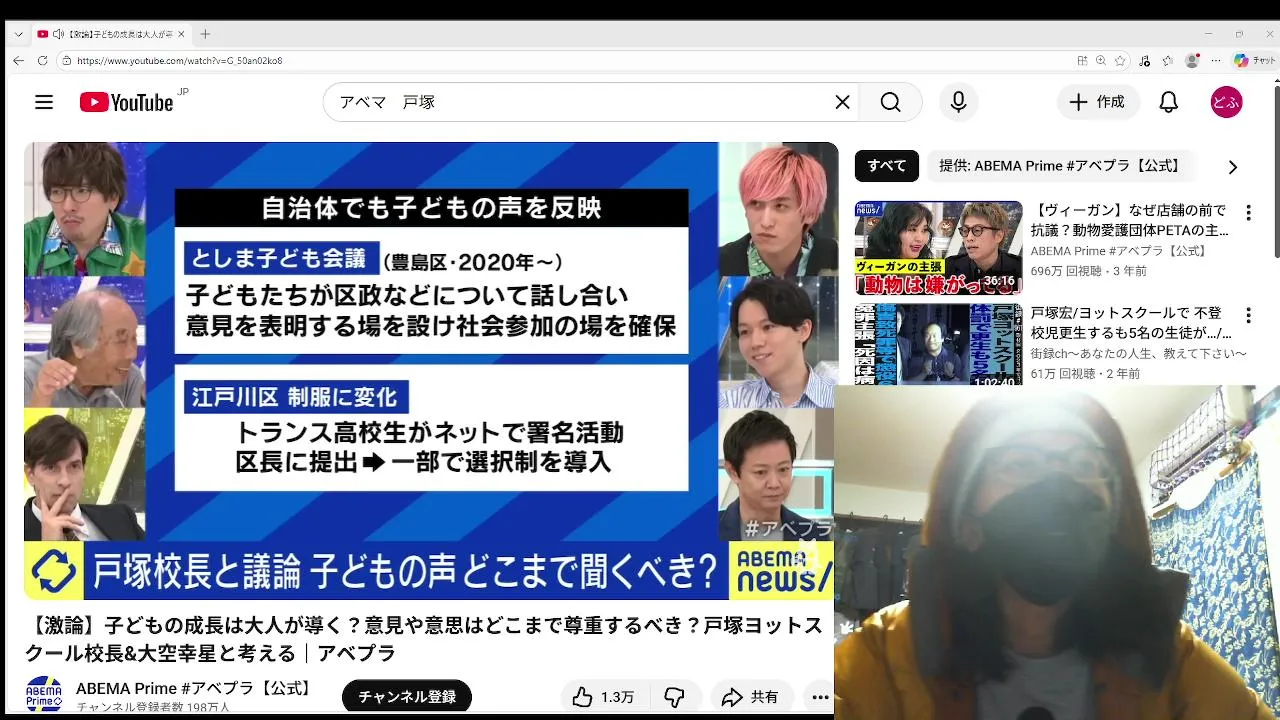Open the ABEMA Prime channel avatar

click(x=44, y=695)
